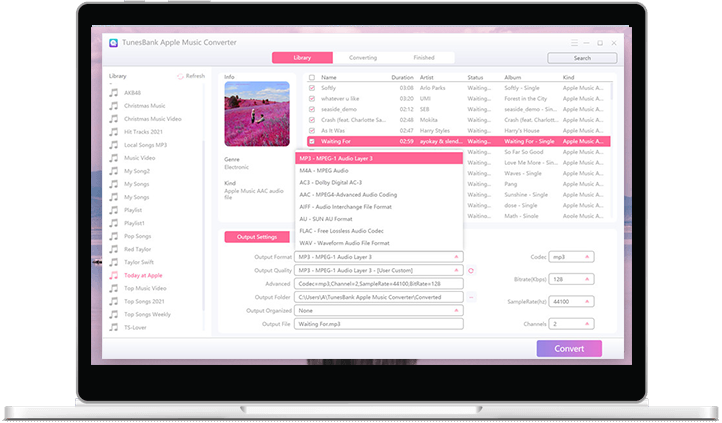Click the Advanced codec settings field
Viewport: 722px width, 423px height.
click(378, 284)
